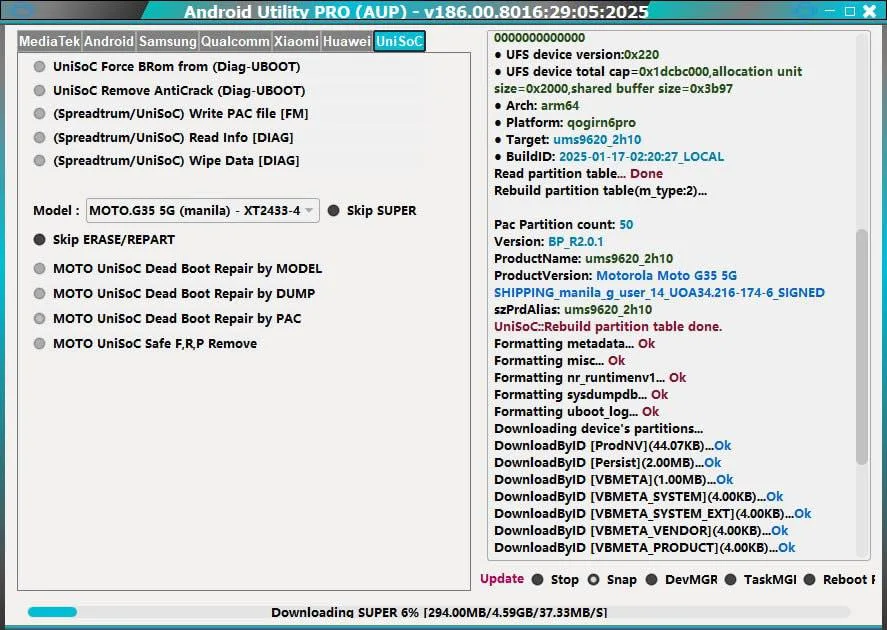Open the Qualcomm tab
Viewport: 887px width, 630px height.
(x=235, y=41)
